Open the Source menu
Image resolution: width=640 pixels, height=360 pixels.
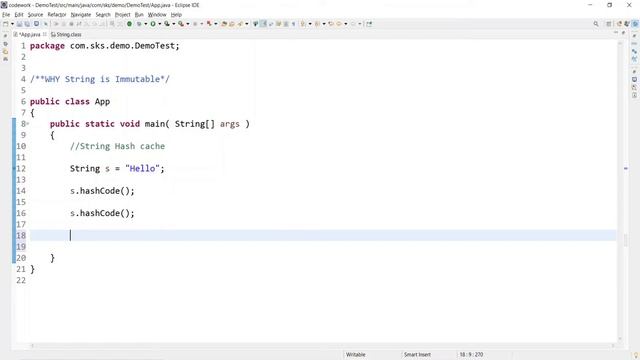pos(35,14)
